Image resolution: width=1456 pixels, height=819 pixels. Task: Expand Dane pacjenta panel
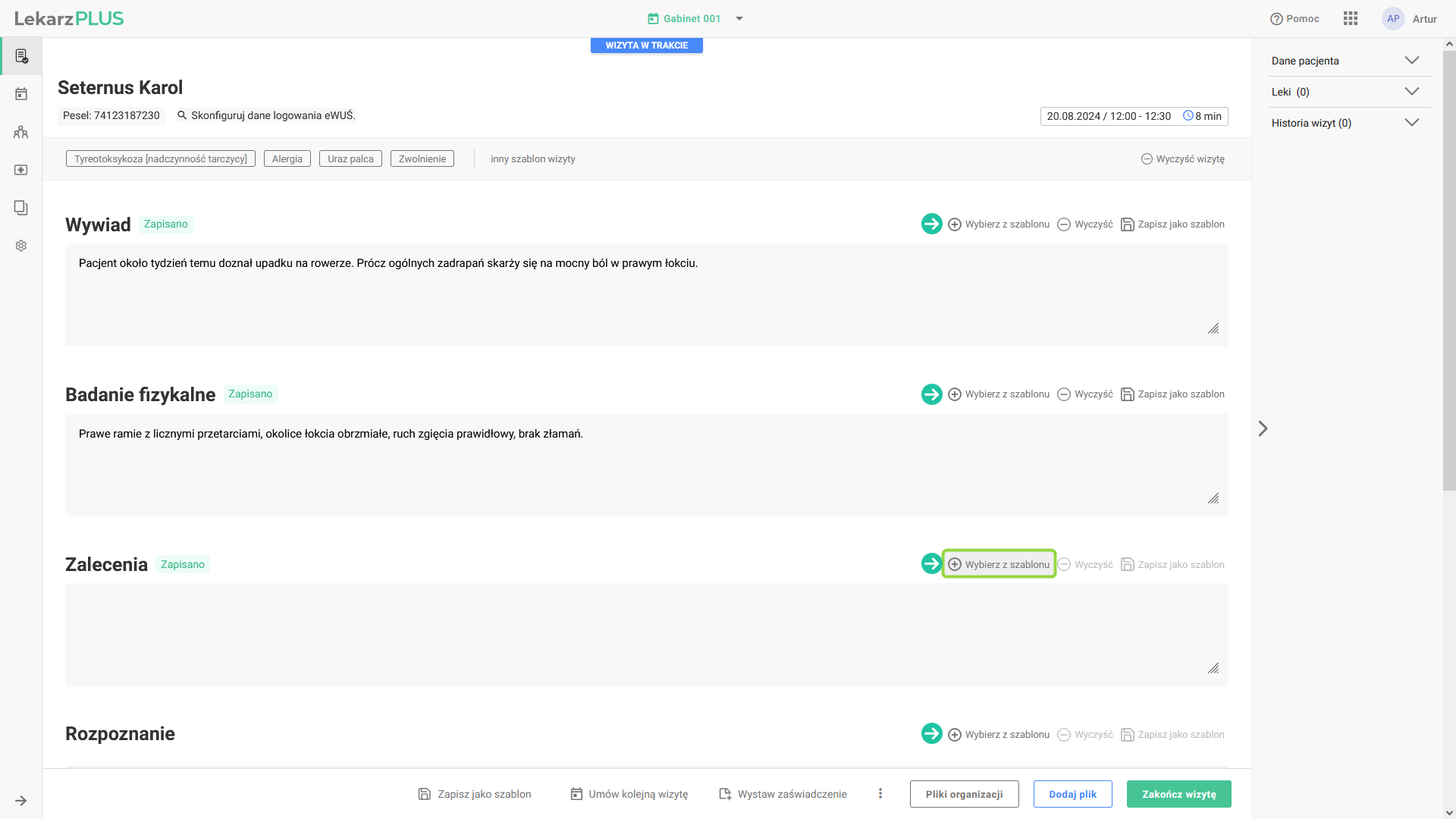pos(1411,61)
